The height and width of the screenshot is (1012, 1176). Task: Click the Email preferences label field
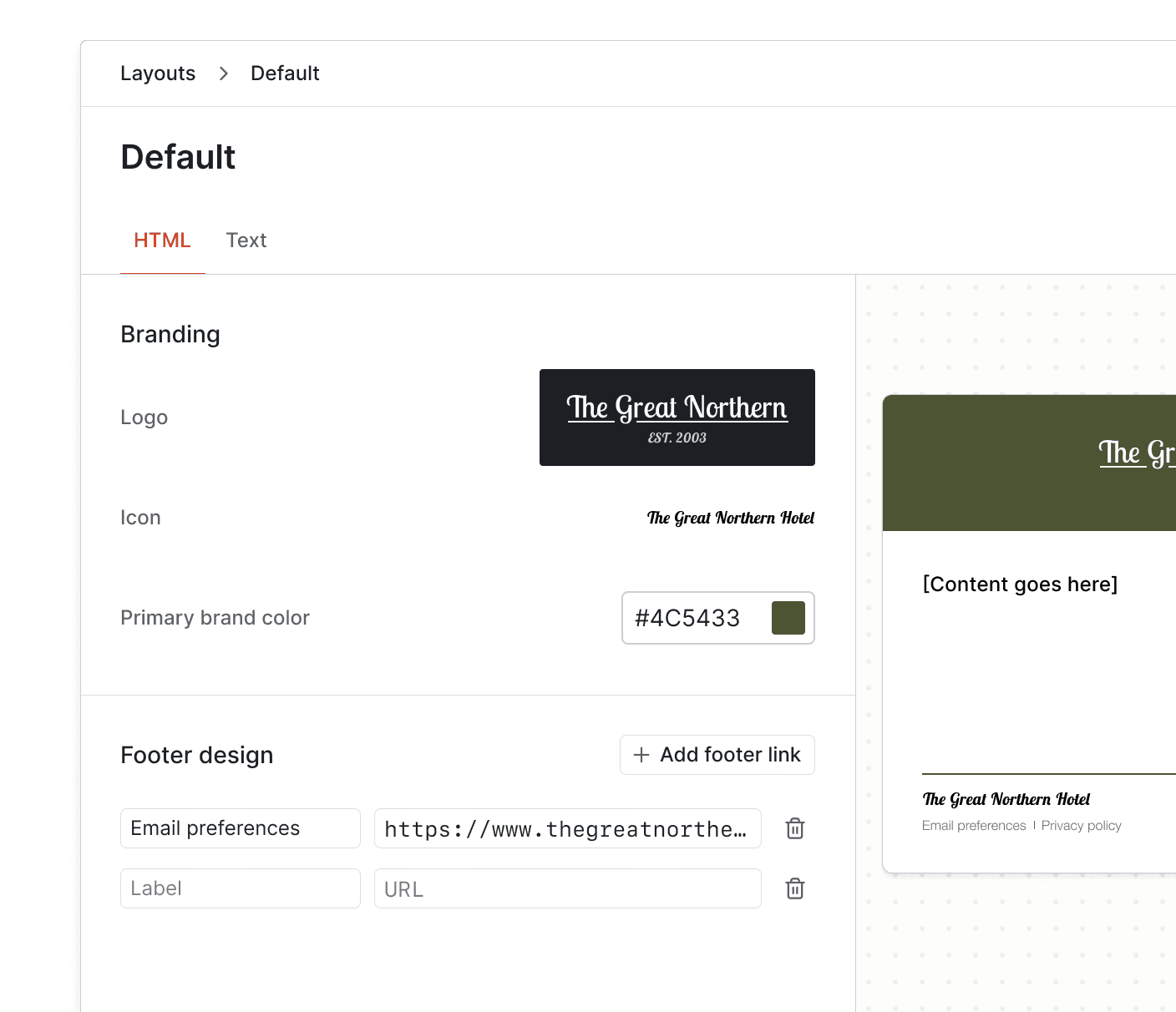[x=240, y=827]
